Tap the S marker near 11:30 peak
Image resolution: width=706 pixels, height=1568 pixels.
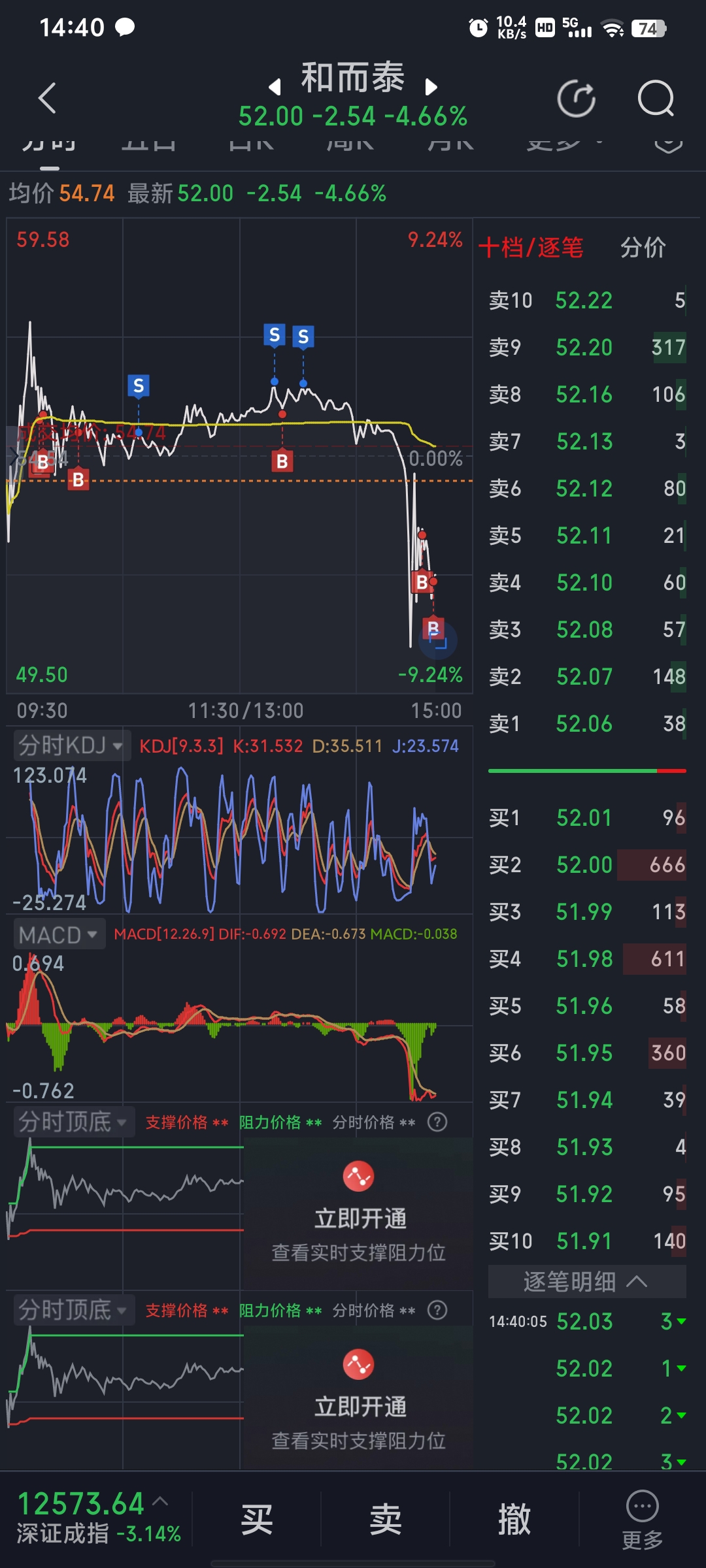click(x=275, y=335)
